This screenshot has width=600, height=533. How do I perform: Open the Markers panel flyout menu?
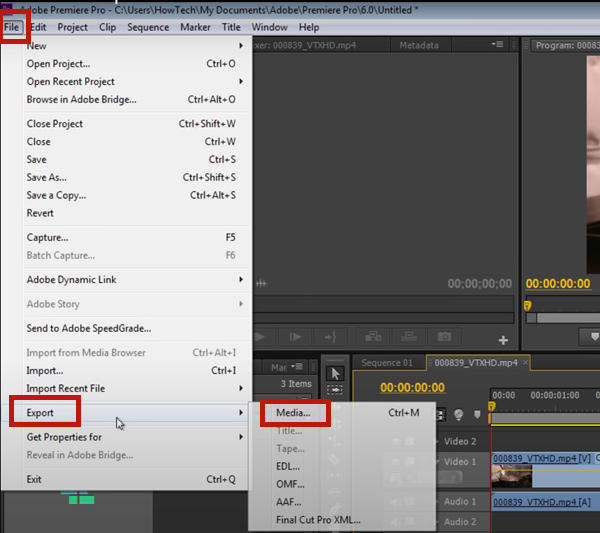(x=297, y=367)
